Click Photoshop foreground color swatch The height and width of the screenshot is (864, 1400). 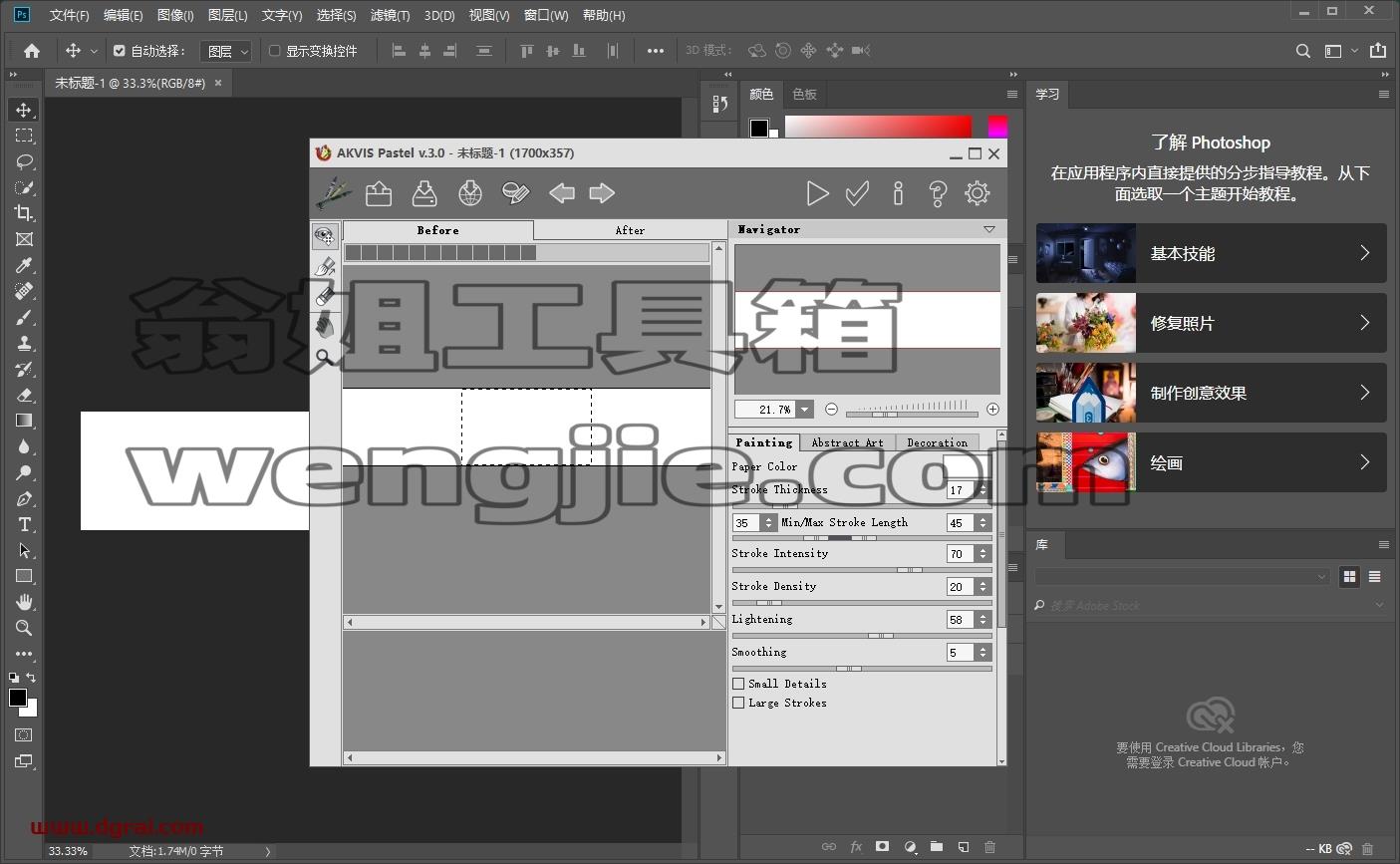click(x=17, y=698)
